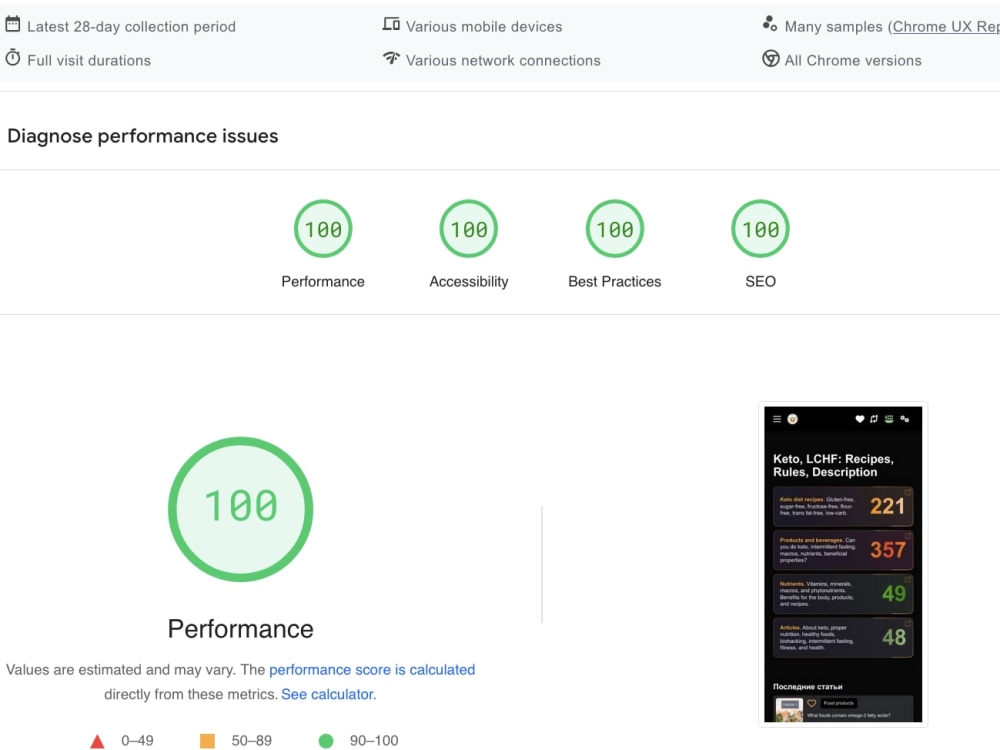Open the 'performance score is calculated' link
The image size is (1000, 750).
372,670
